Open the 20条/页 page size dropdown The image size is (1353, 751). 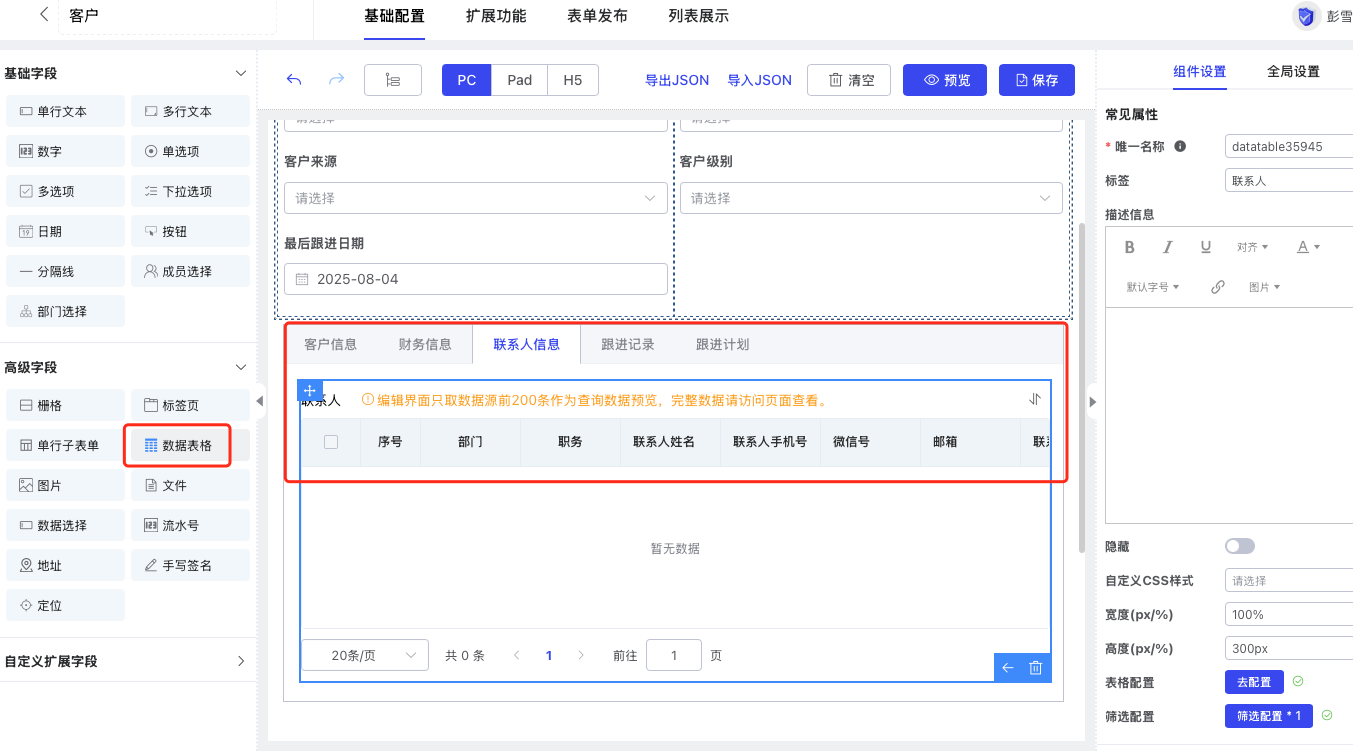click(x=365, y=655)
